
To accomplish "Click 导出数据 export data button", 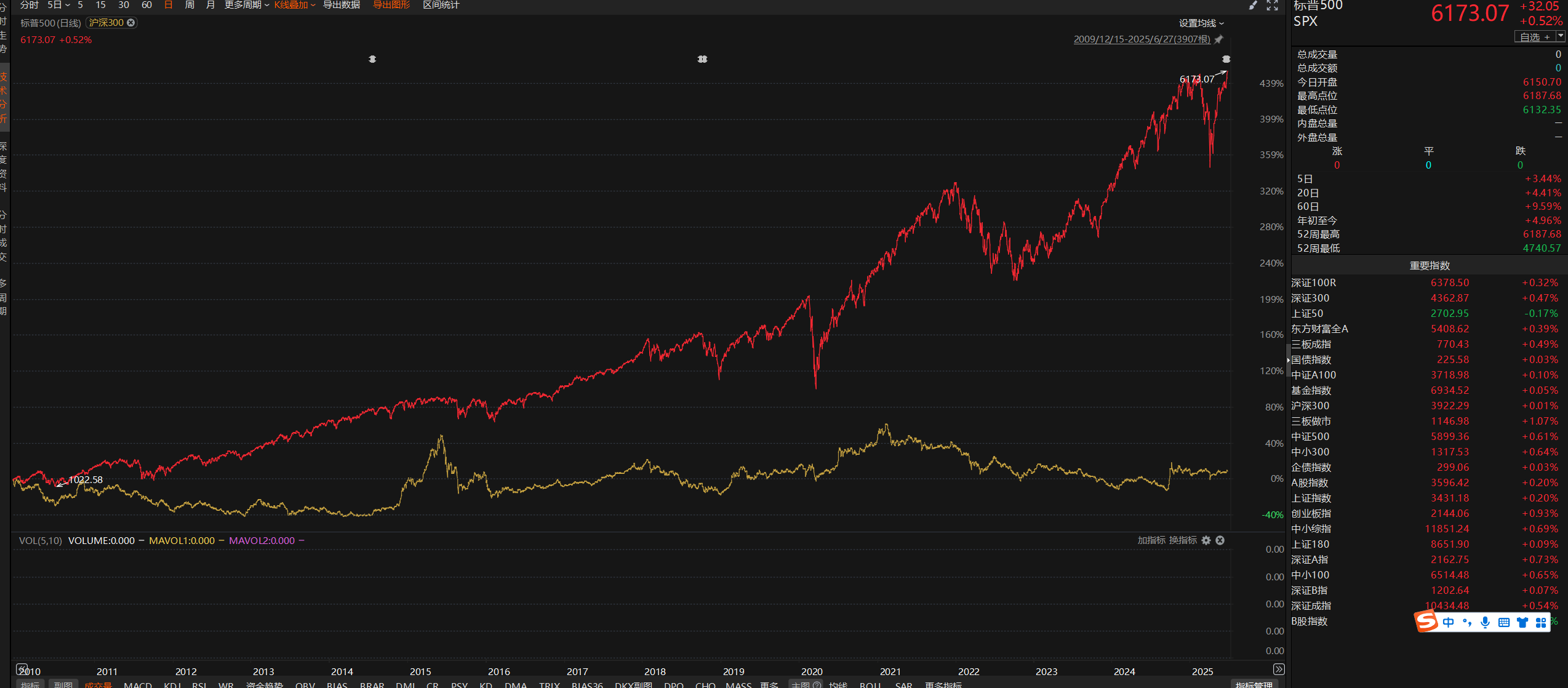I will click(342, 5).
